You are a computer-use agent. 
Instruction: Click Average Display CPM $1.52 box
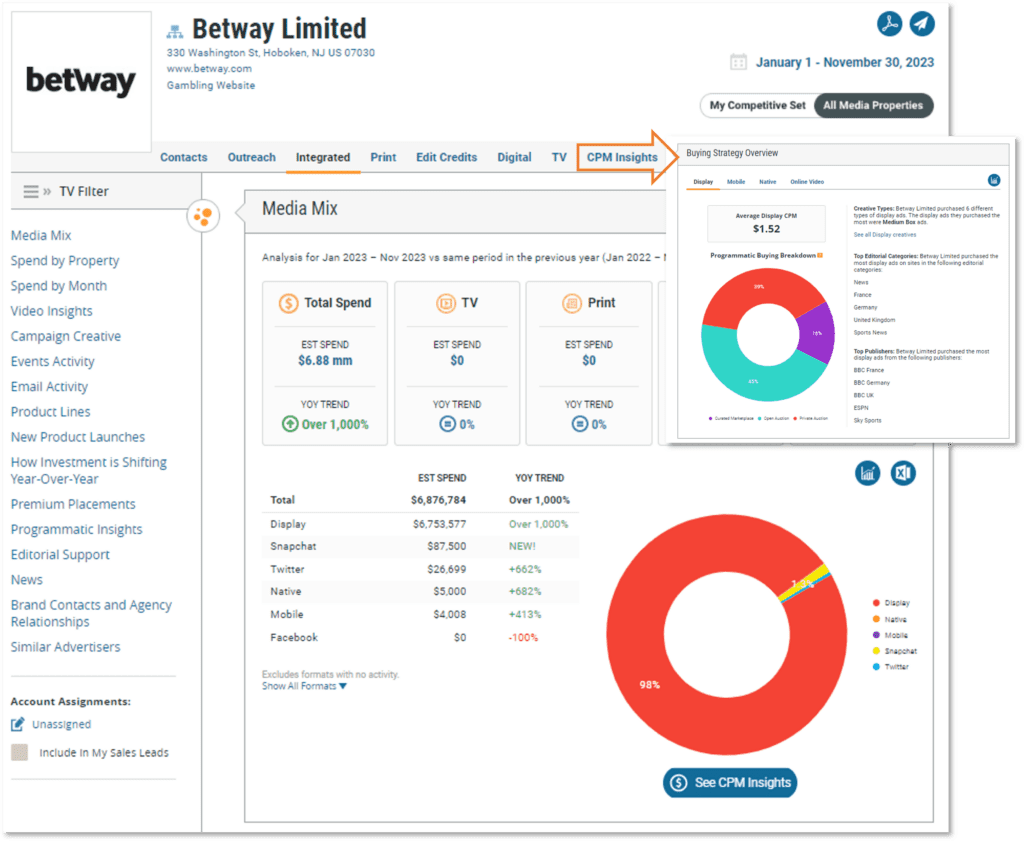[x=766, y=223]
